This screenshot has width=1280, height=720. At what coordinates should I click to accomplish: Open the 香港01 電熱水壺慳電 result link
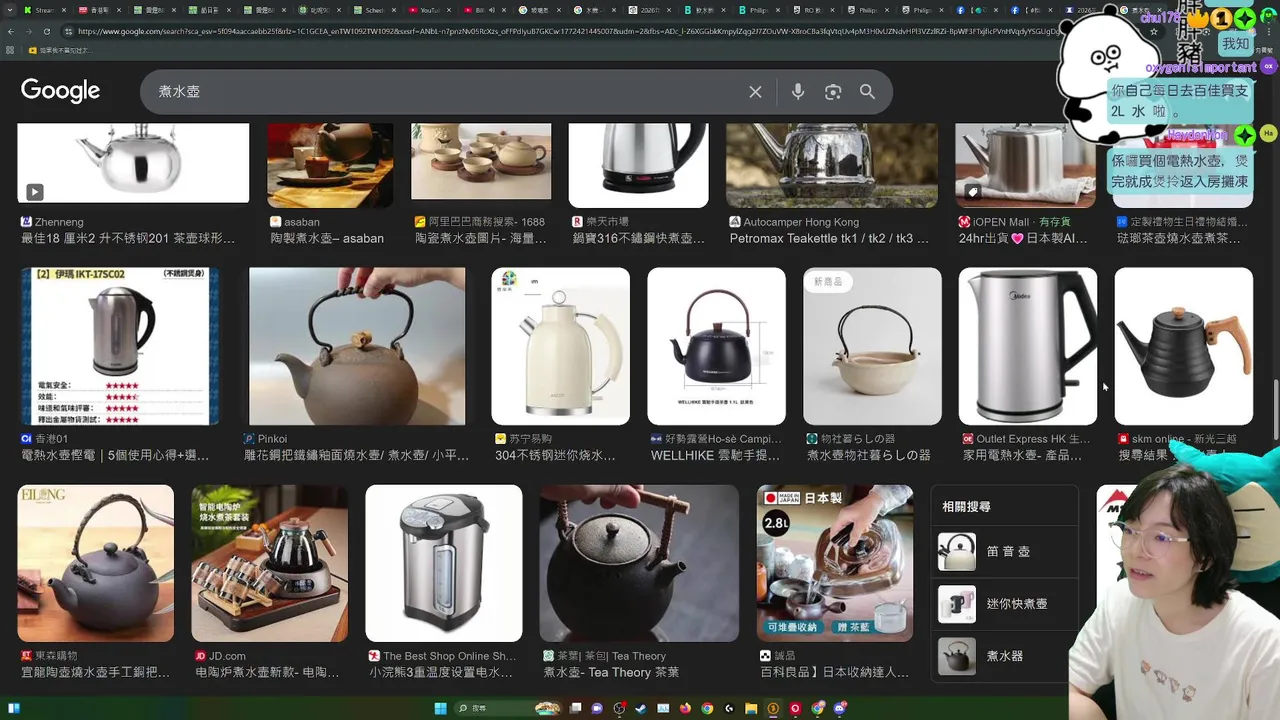point(115,455)
